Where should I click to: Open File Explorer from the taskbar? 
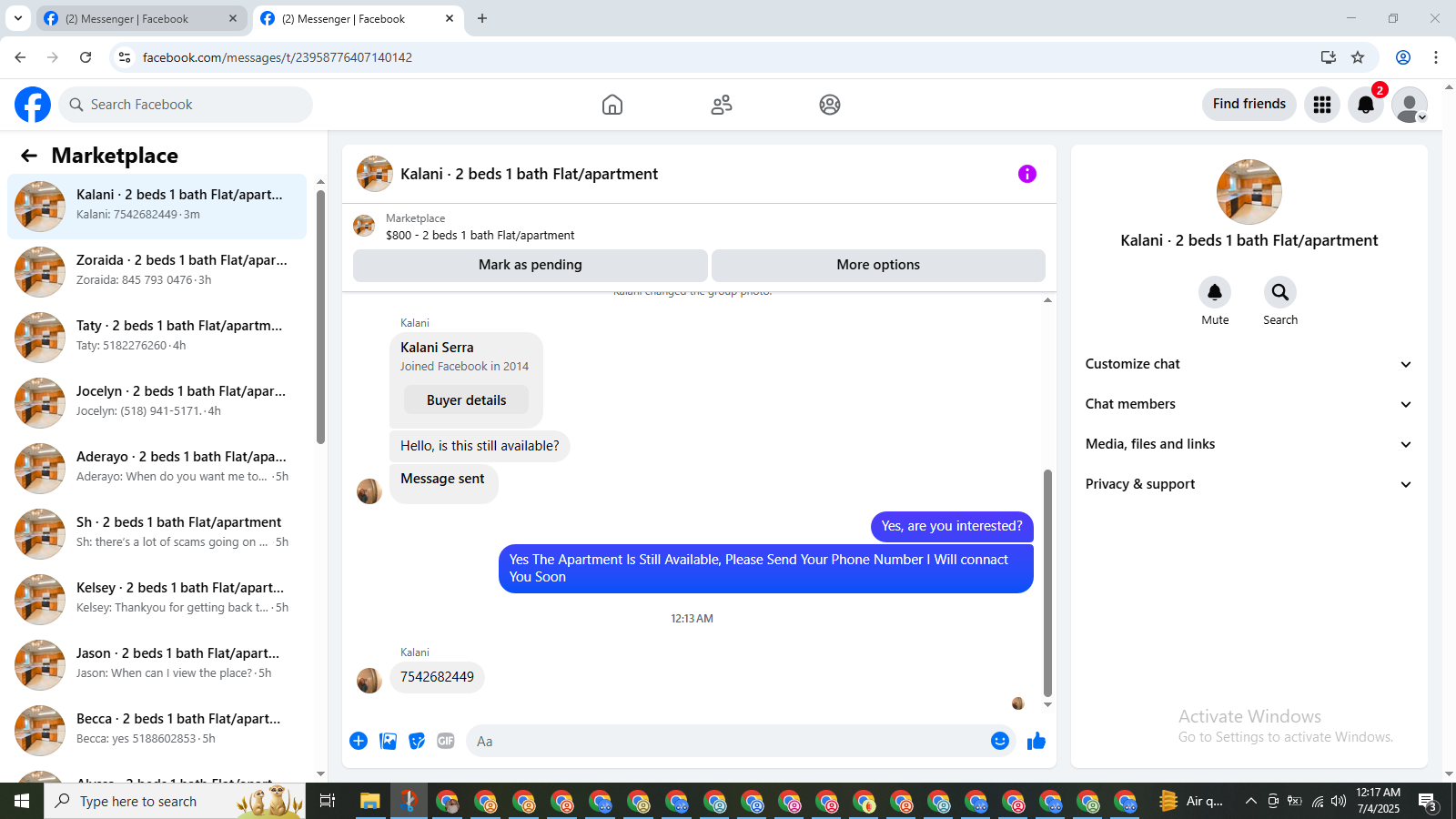[369, 801]
